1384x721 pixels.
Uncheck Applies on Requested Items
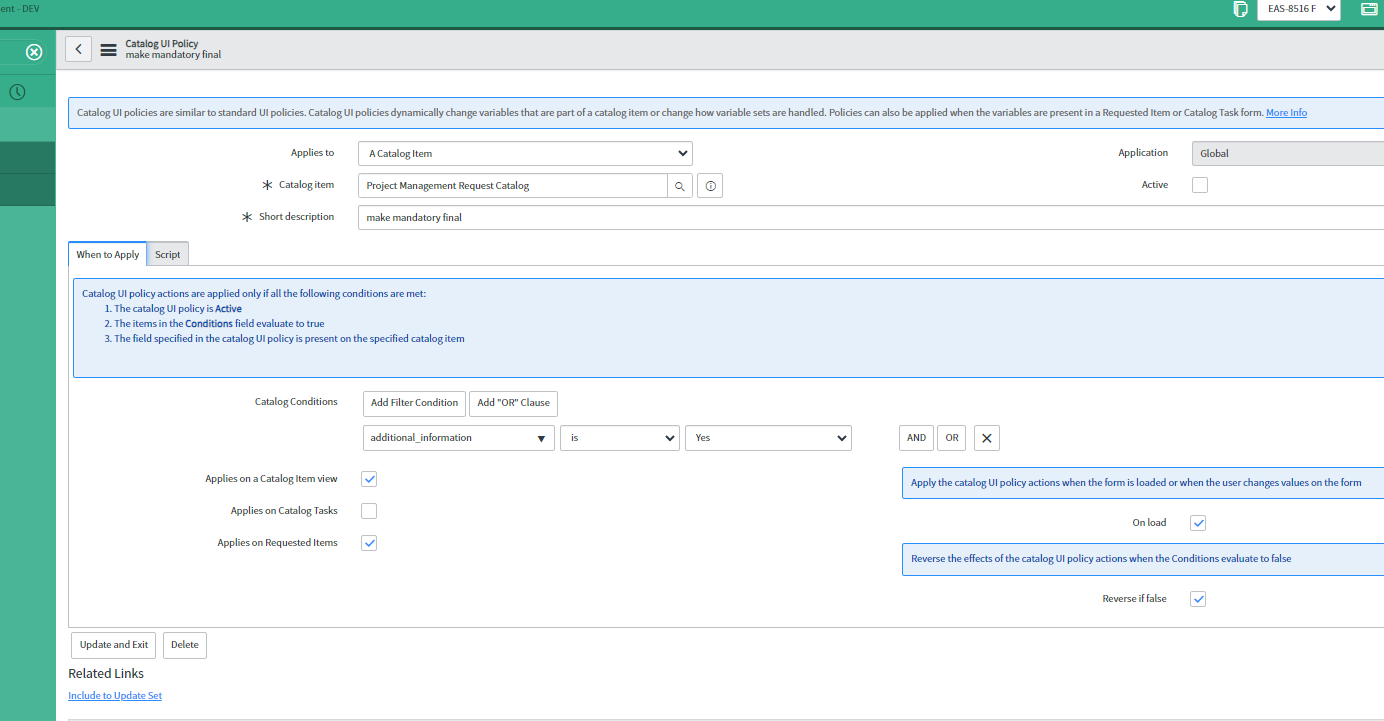(x=369, y=543)
